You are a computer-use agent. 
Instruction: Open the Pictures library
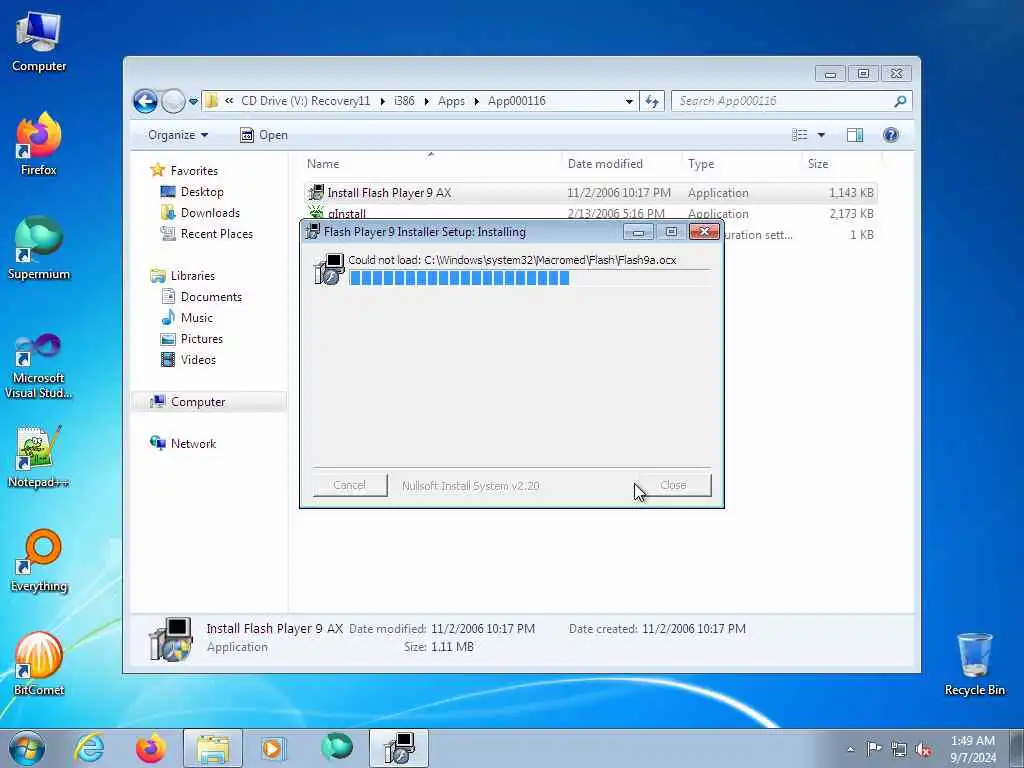pyautogui.click(x=201, y=338)
